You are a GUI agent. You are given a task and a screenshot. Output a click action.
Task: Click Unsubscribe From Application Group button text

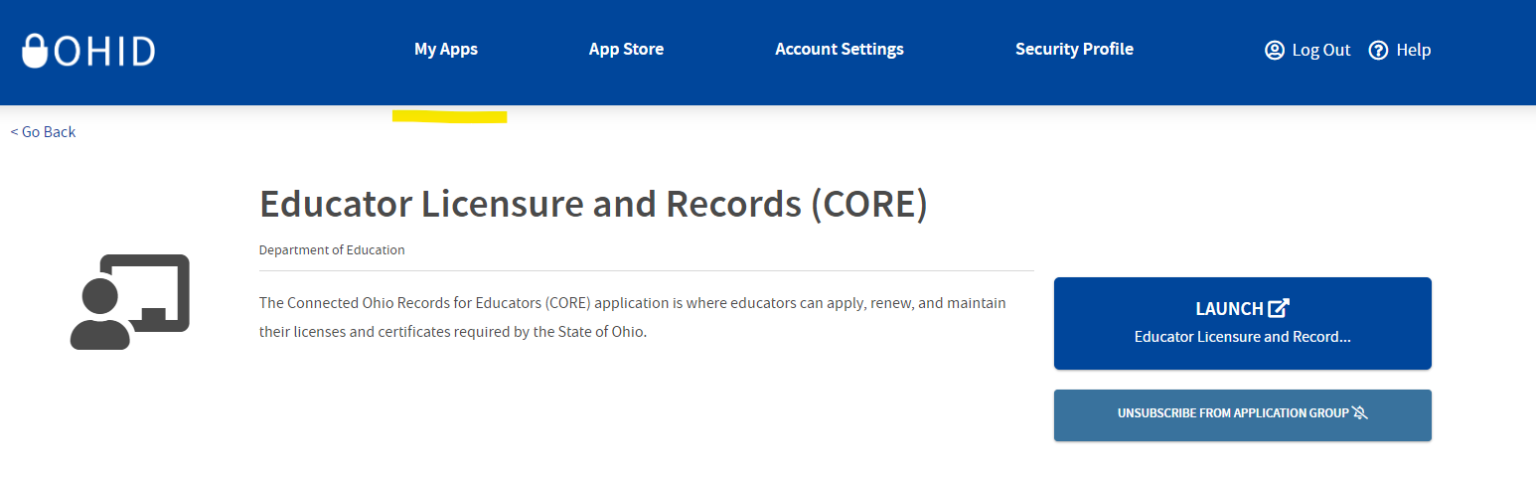(1233, 413)
